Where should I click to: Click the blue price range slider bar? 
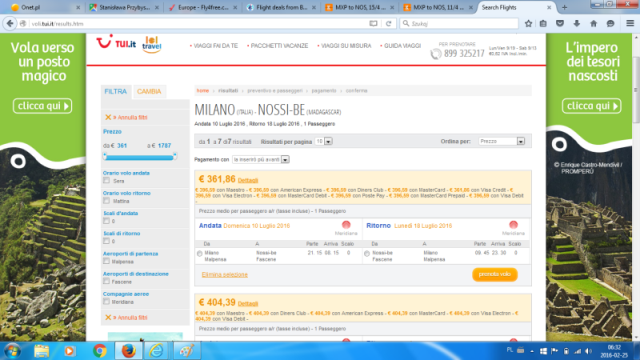tap(140, 157)
